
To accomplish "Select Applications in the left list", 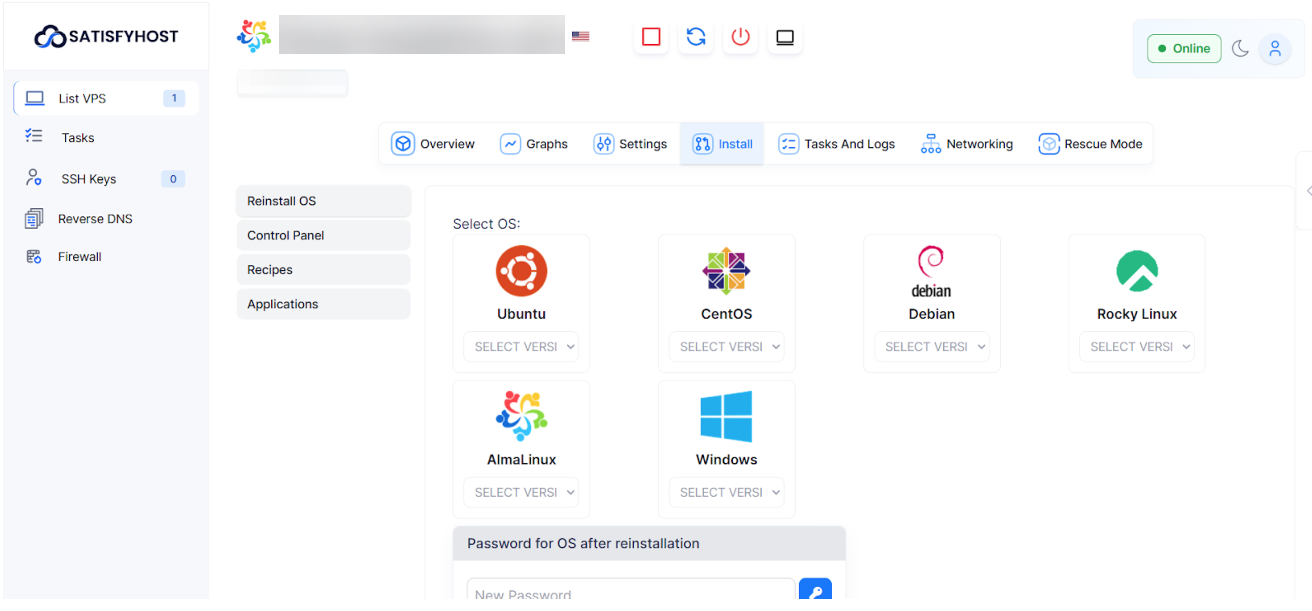I will click(x=324, y=304).
